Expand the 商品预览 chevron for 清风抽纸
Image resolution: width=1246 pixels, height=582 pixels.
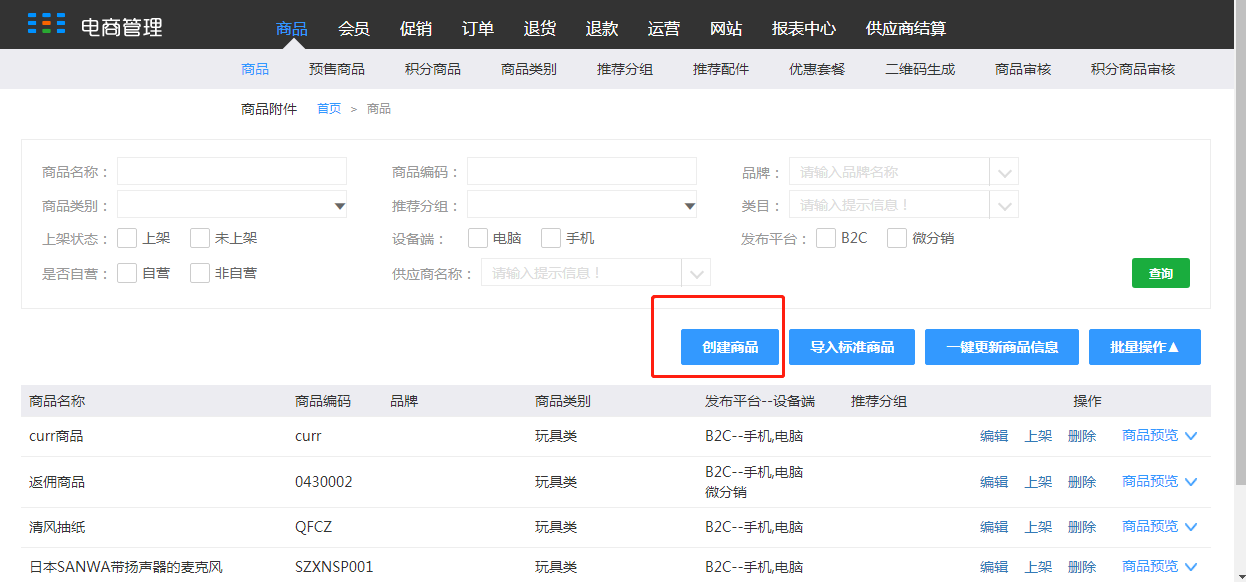[1190, 527]
